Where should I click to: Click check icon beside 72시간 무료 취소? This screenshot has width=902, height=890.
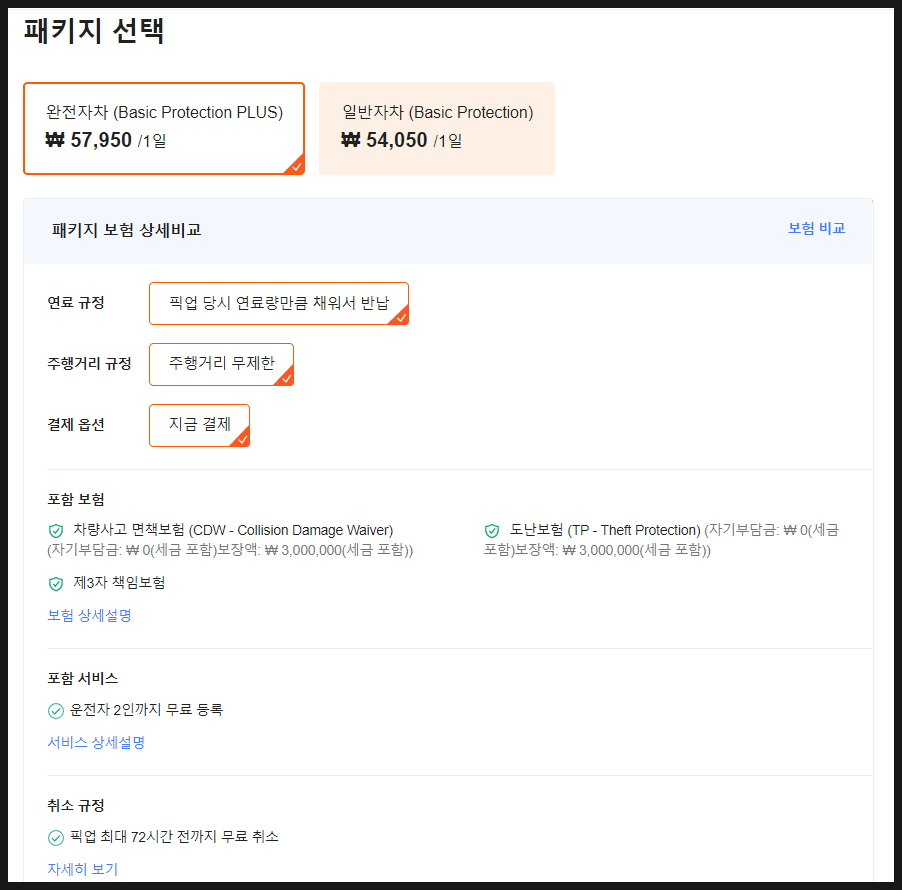(x=56, y=838)
